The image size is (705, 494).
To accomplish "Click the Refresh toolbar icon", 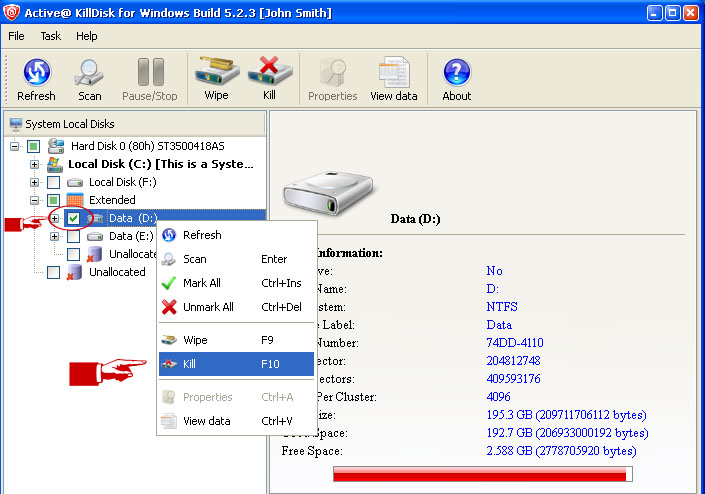I will click(36, 72).
